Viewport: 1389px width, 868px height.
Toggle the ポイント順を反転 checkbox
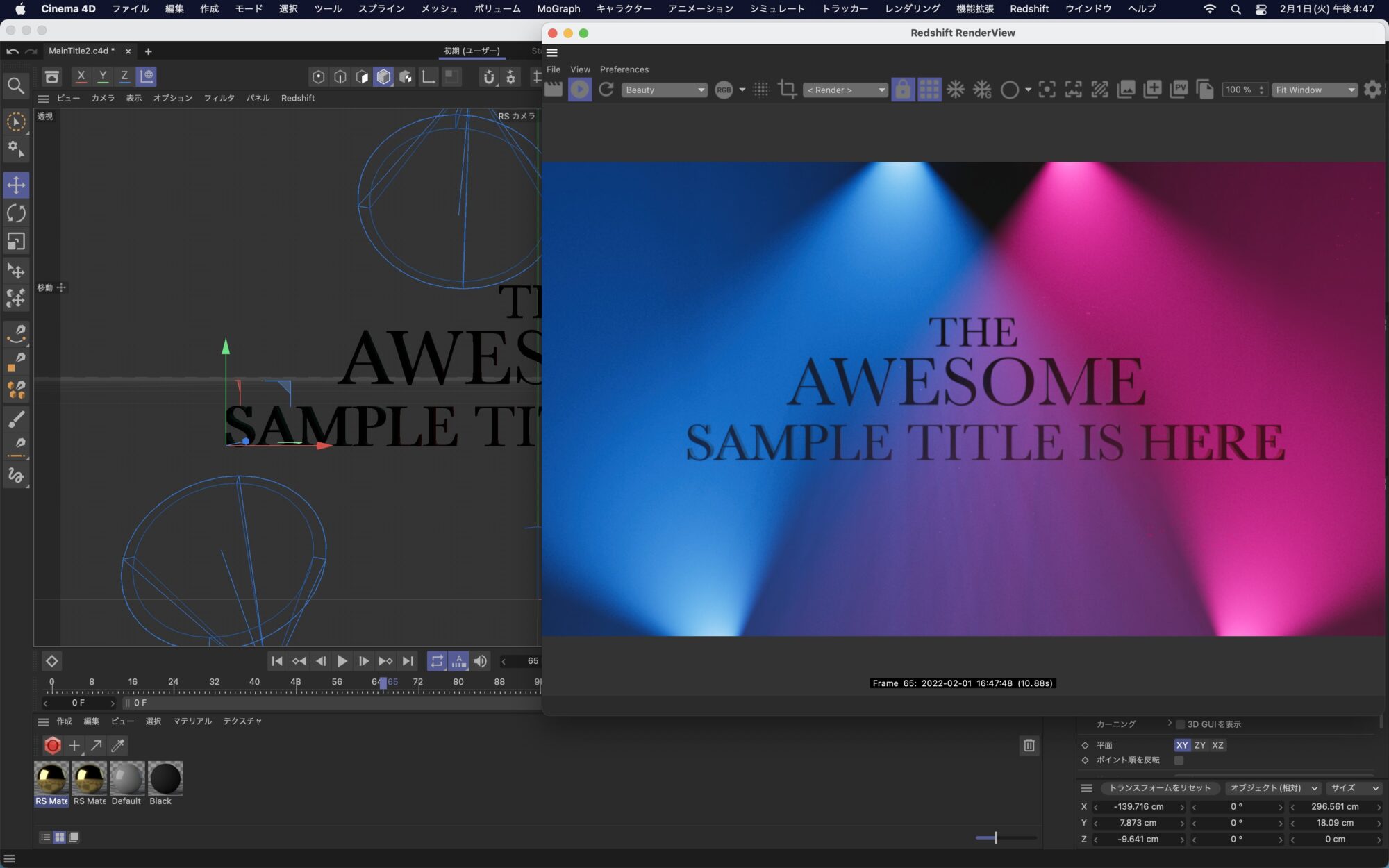1179,760
